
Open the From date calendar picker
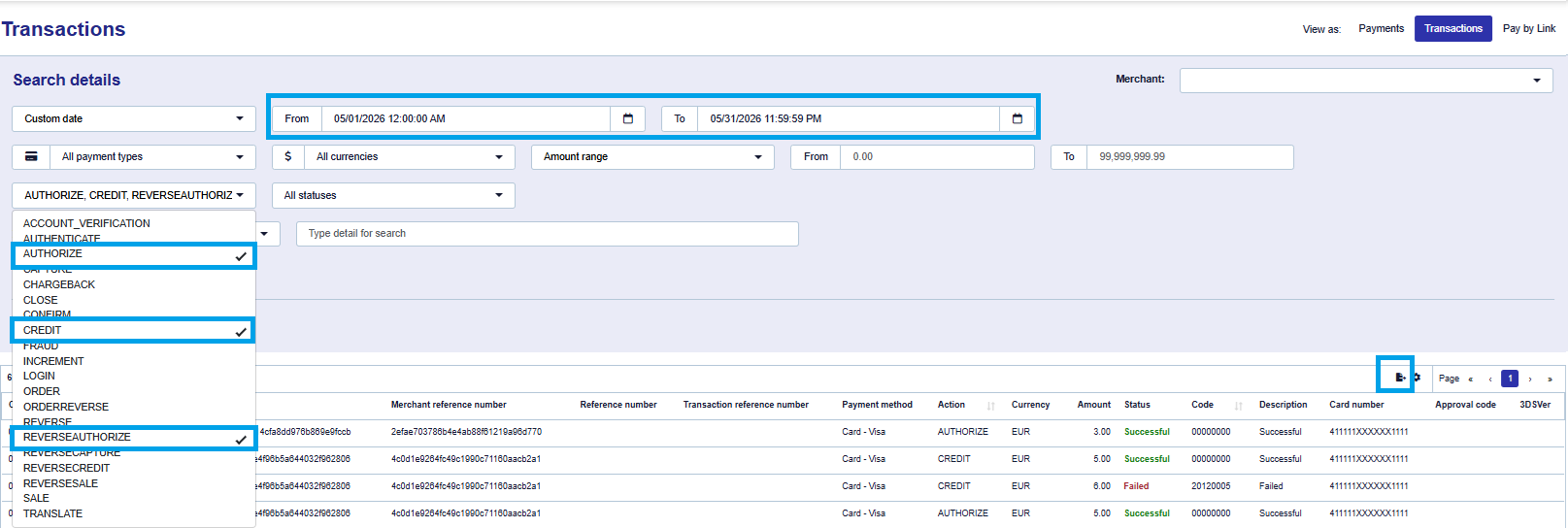628,118
